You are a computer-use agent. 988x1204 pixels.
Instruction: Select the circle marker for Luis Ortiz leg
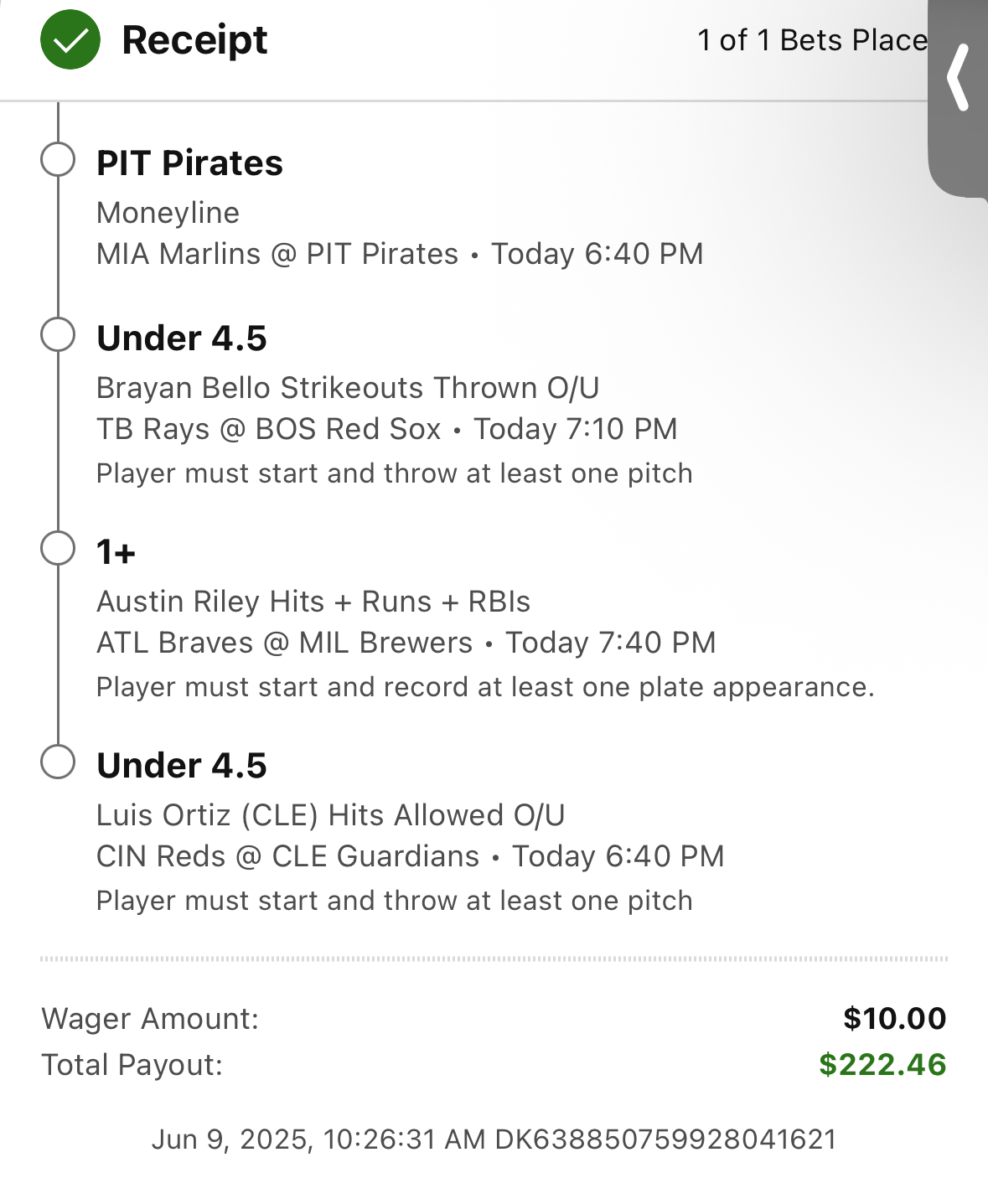click(x=58, y=762)
